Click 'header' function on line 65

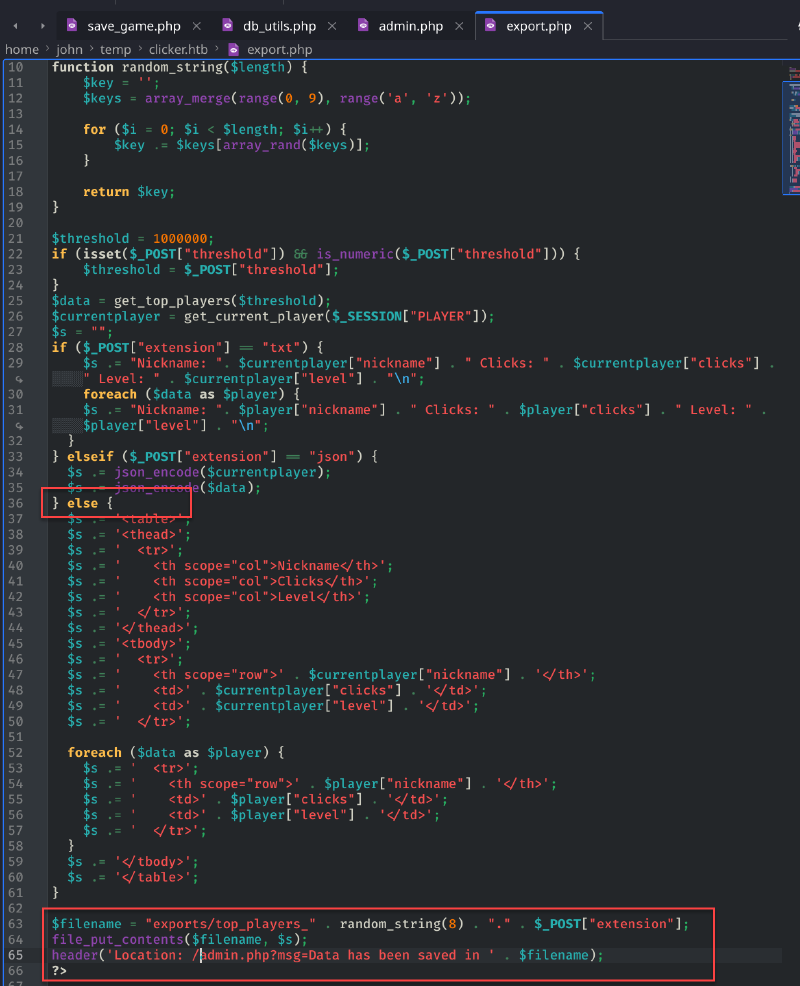click(x=75, y=955)
